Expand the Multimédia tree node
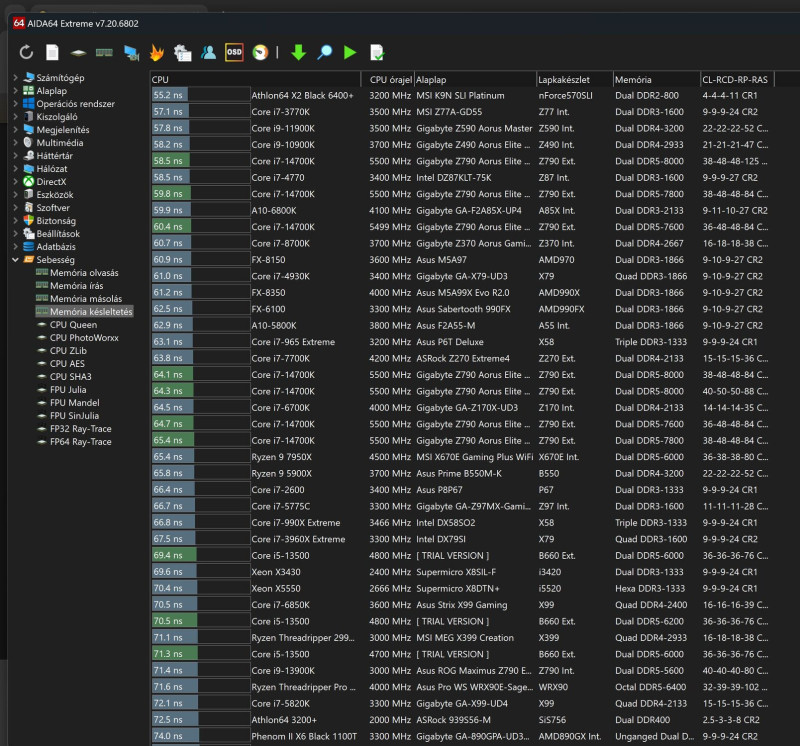Viewport: 800px width, 746px height. (15, 143)
